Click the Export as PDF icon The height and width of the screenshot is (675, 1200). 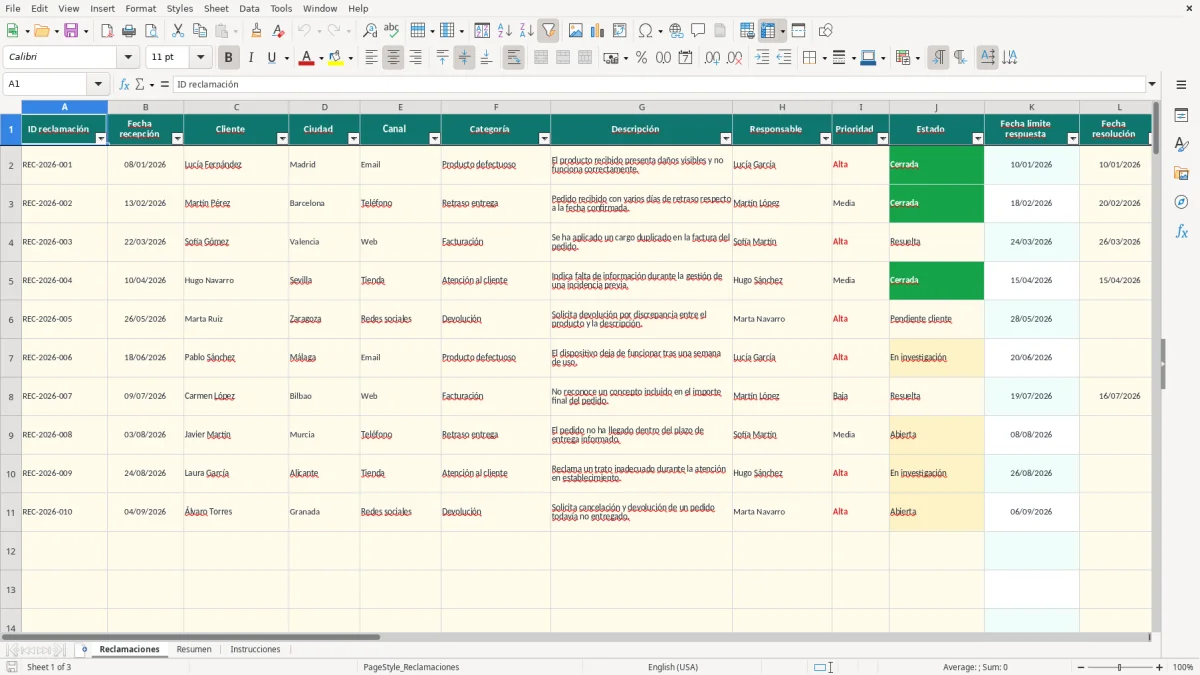(x=107, y=31)
